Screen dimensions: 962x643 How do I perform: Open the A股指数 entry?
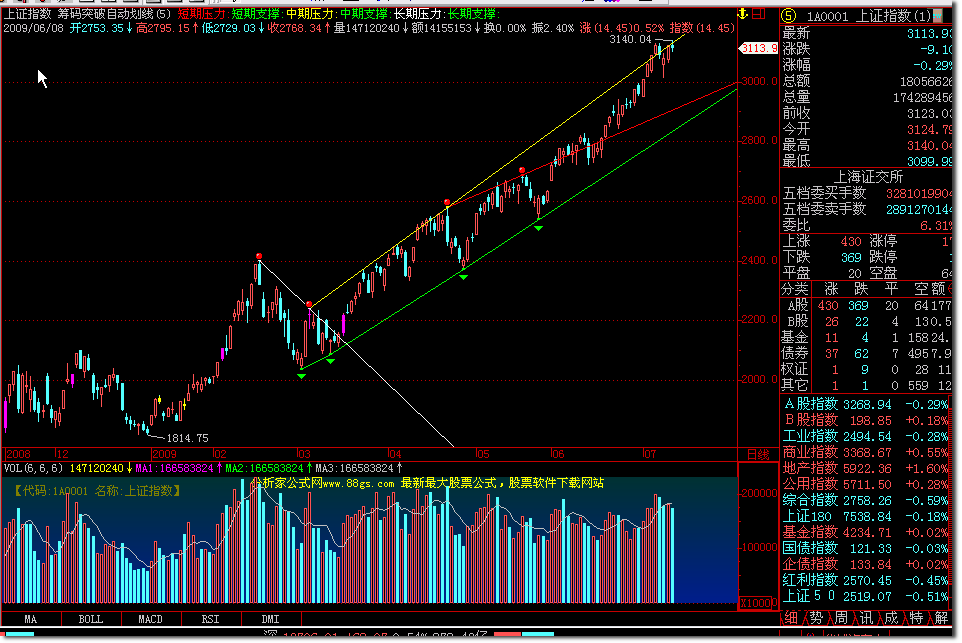tap(867, 404)
